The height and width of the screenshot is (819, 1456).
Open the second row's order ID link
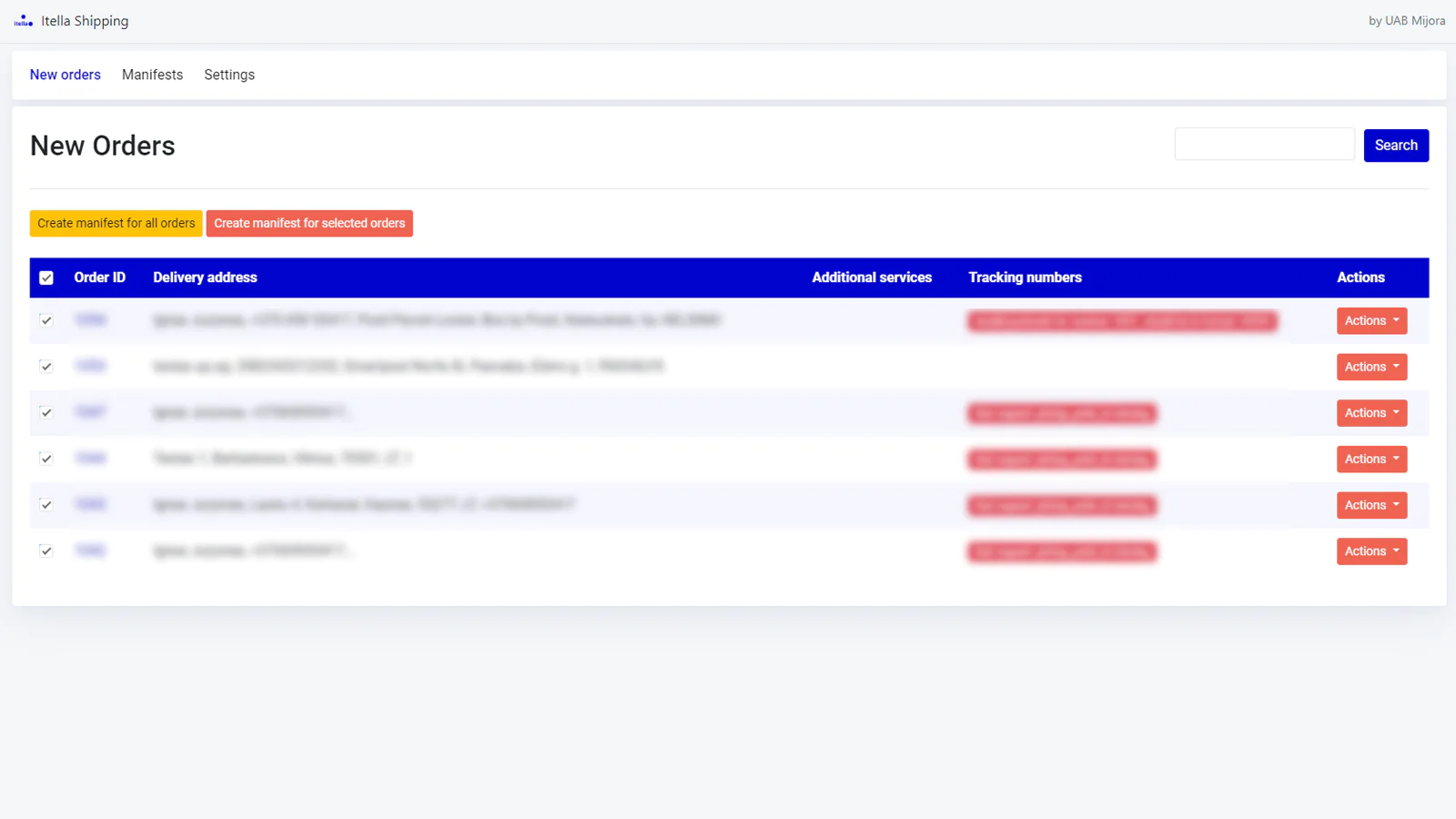pos(91,366)
